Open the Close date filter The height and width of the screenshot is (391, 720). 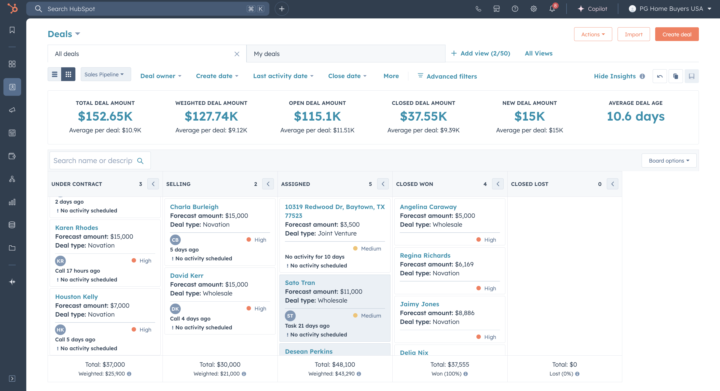point(347,76)
